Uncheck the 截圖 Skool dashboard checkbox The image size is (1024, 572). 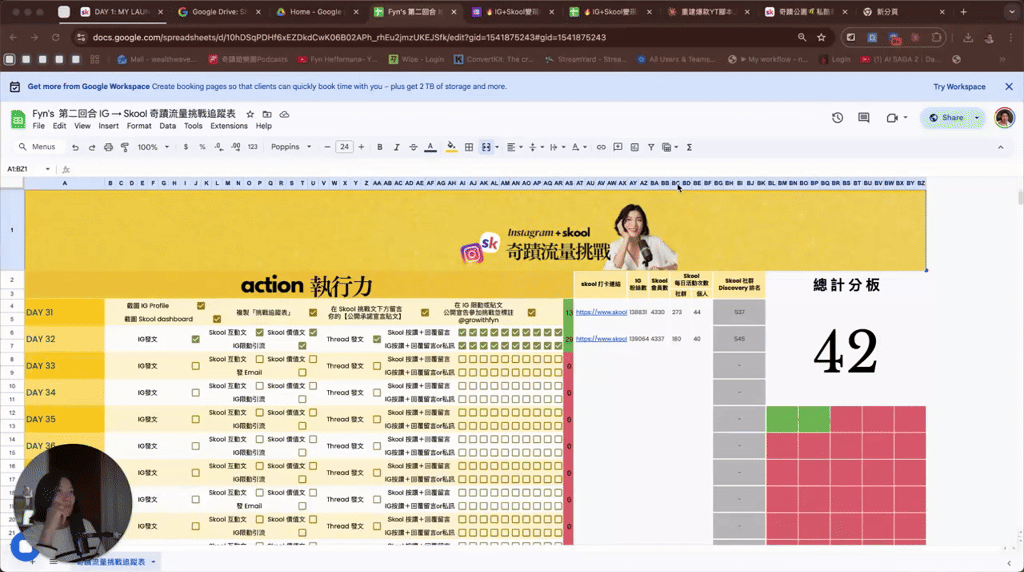click(217, 319)
